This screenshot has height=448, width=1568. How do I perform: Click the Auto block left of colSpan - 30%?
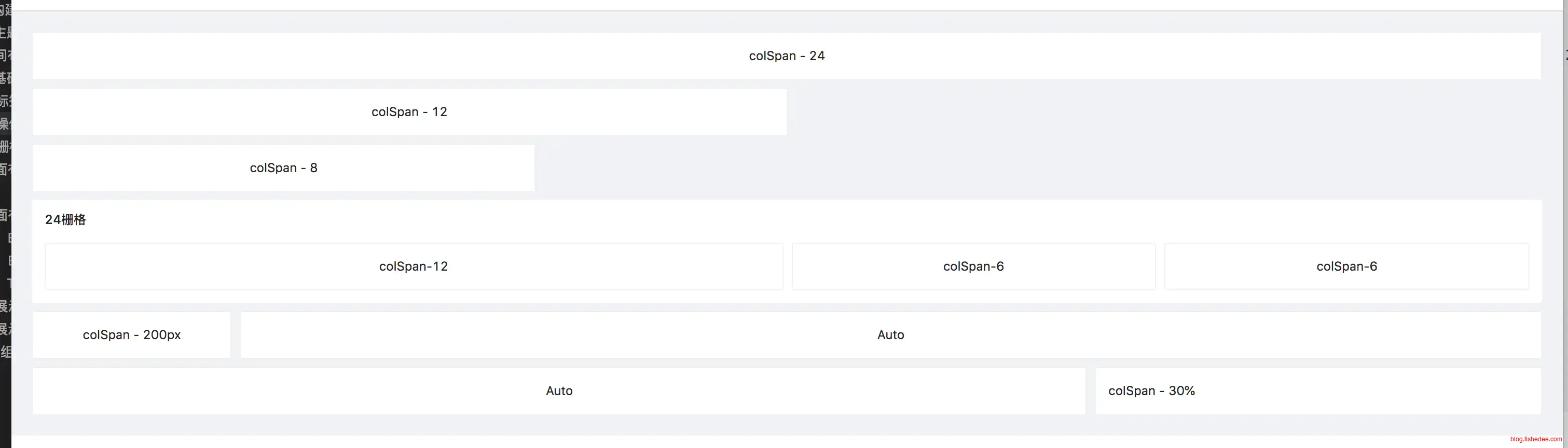pos(559,391)
